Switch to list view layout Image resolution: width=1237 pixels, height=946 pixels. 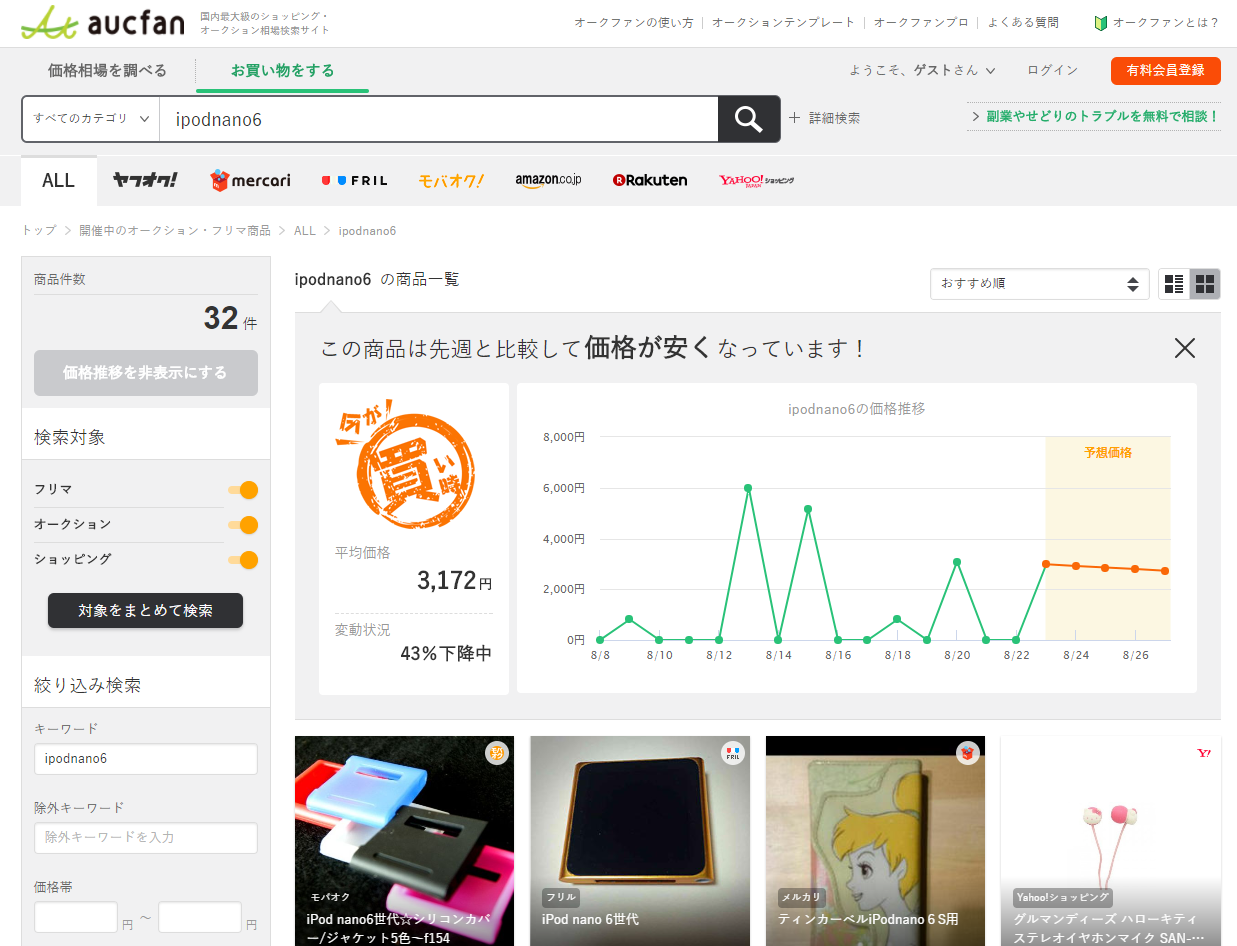pyautogui.click(x=1173, y=284)
